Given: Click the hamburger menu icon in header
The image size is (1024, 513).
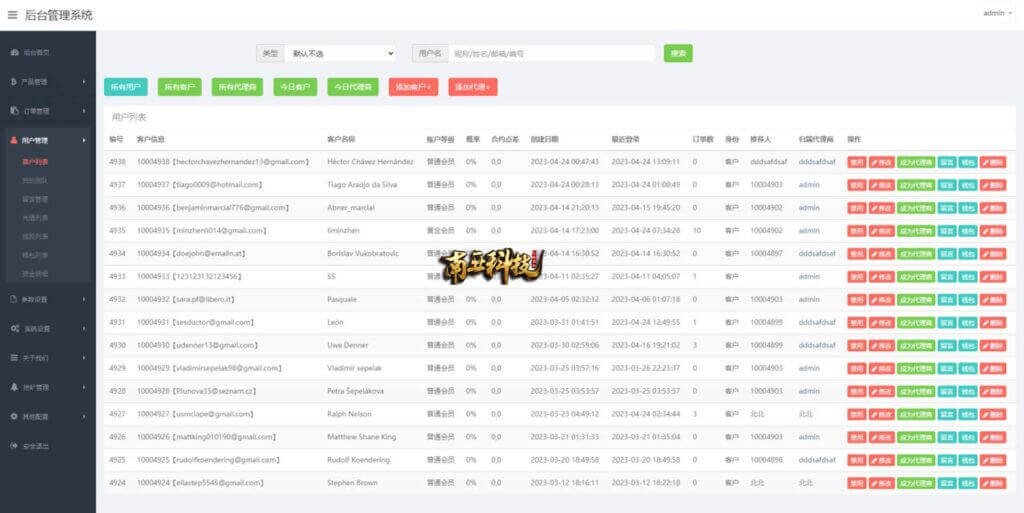Looking at the screenshot, I should [13, 15].
